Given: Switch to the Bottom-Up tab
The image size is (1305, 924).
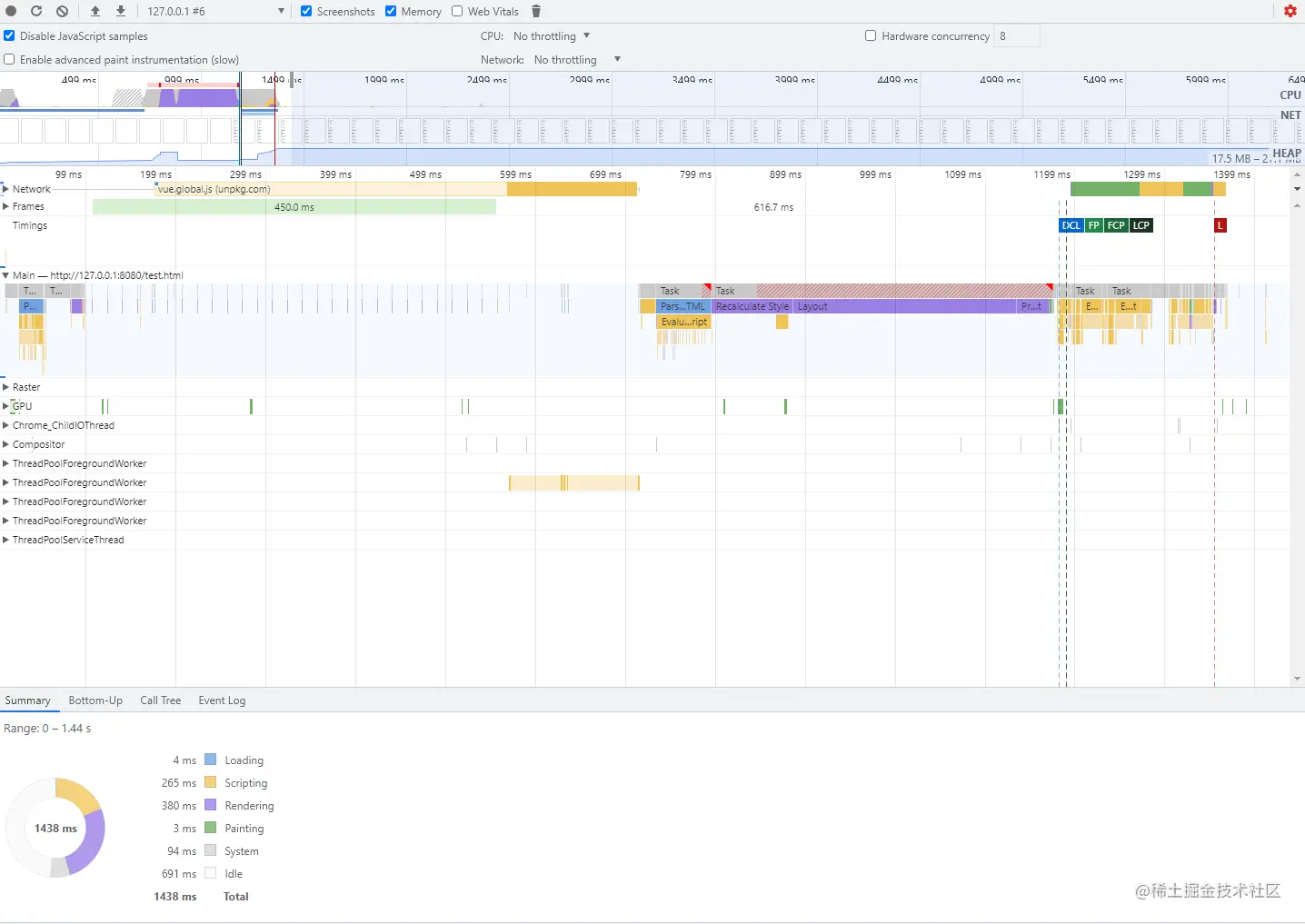Looking at the screenshot, I should (x=95, y=700).
